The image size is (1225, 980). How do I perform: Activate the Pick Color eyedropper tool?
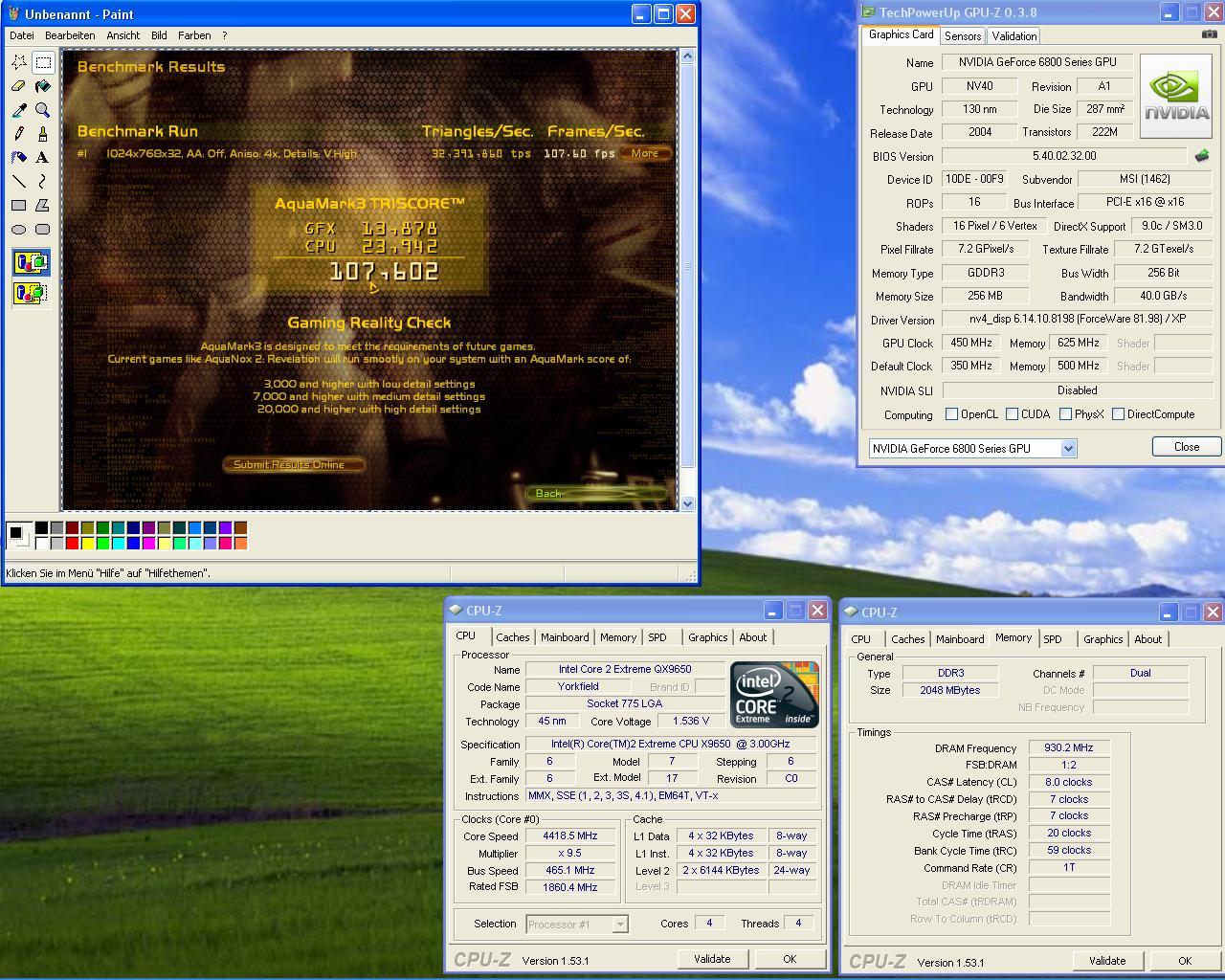19,111
